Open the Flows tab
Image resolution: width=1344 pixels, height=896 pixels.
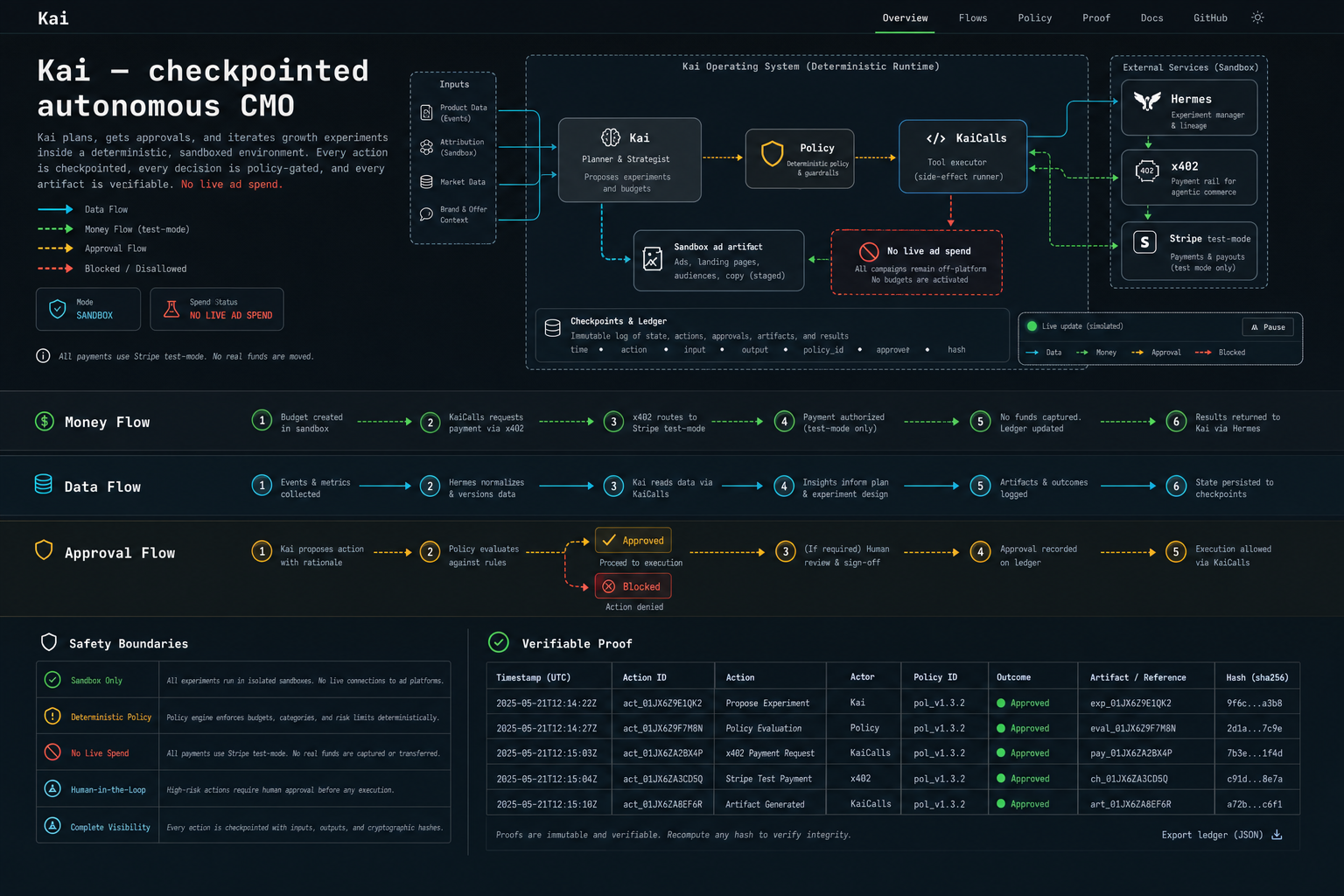(x=973, y=17)
